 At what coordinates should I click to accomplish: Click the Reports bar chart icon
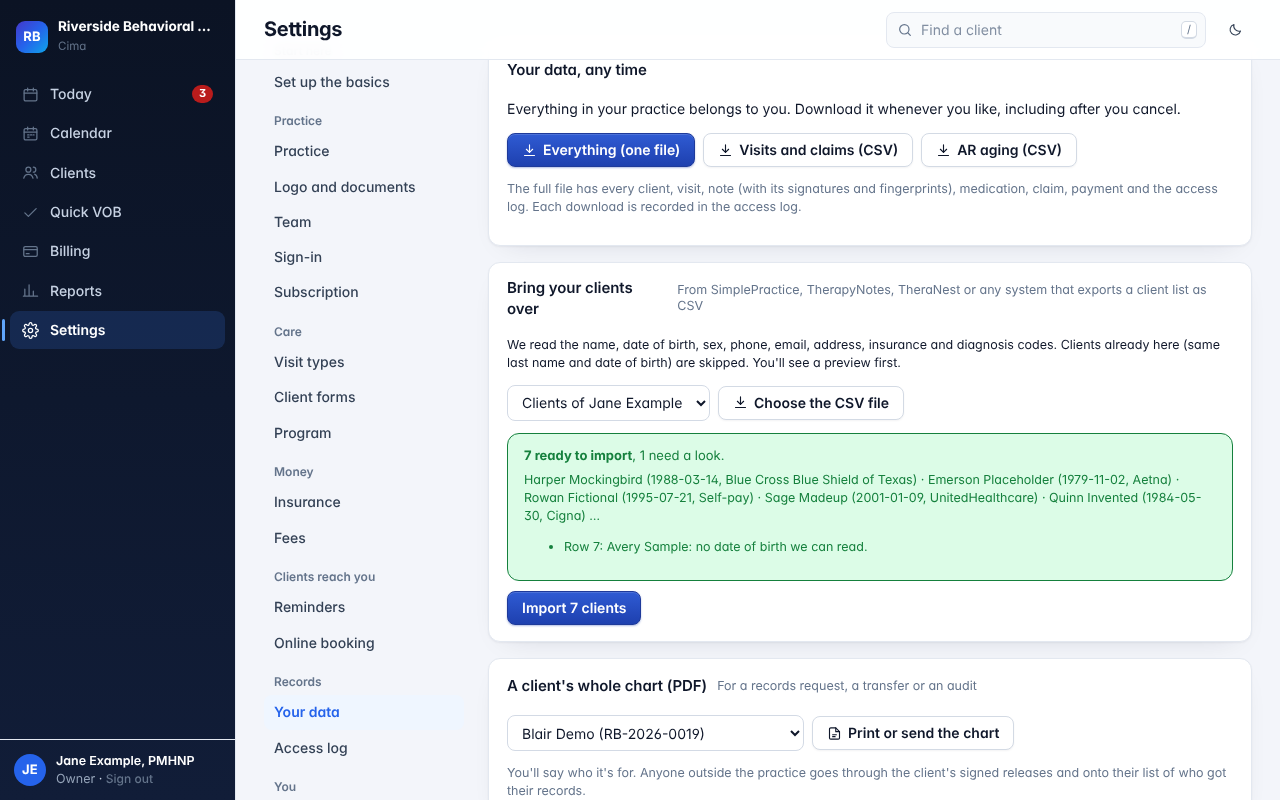point(31,291)
